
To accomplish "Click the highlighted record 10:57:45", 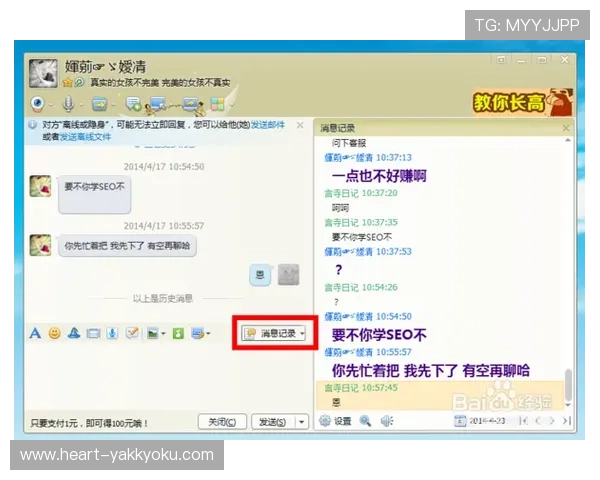I will coord(440,395).
